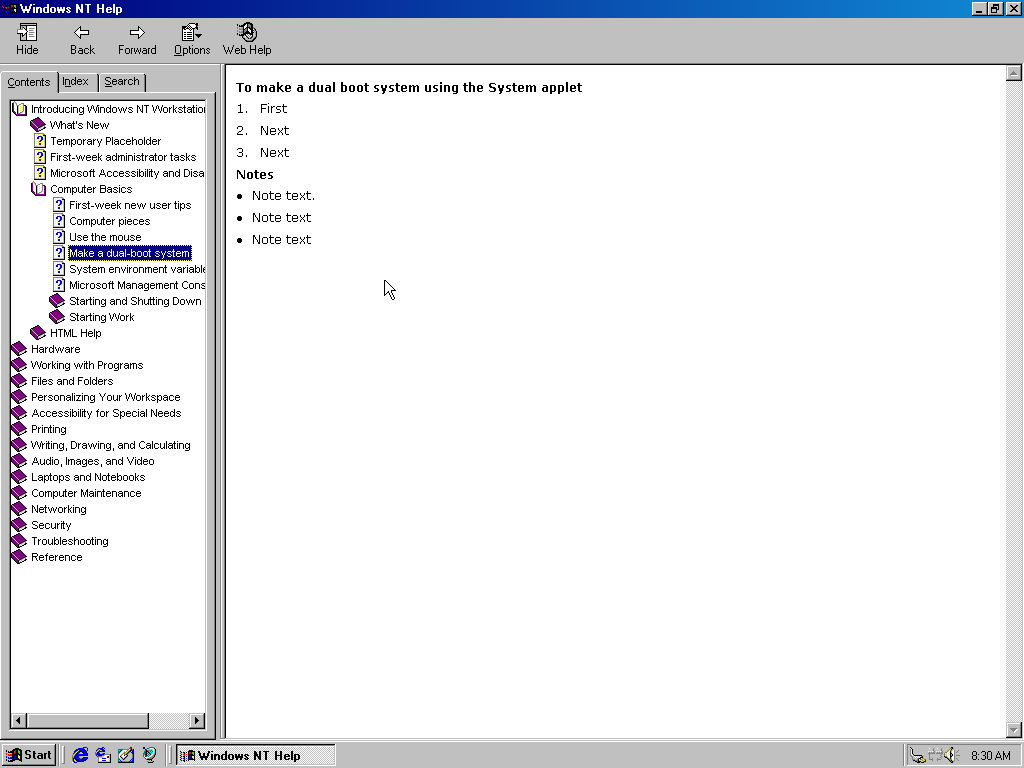The image size is (1024, 768).
Task: Click the topic icon beside Use the mouse
Action: (59, 237)
